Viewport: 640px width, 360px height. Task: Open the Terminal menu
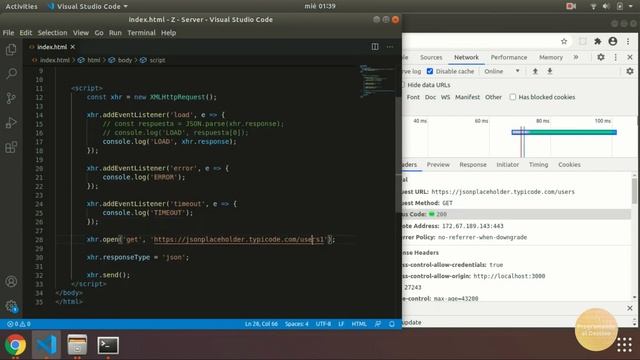141,33
